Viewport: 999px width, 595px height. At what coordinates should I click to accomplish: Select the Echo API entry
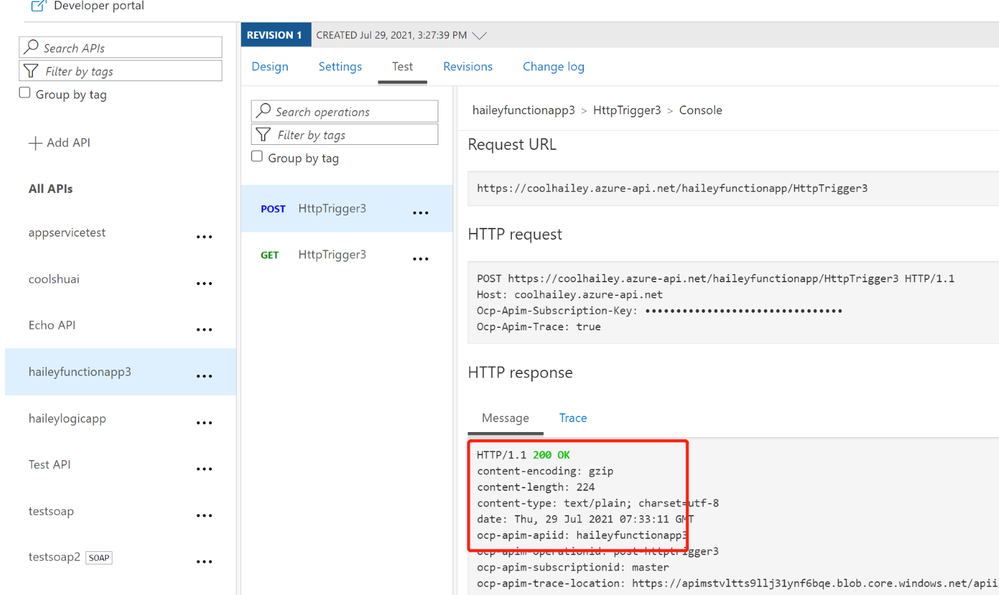(x=52, y=325)
